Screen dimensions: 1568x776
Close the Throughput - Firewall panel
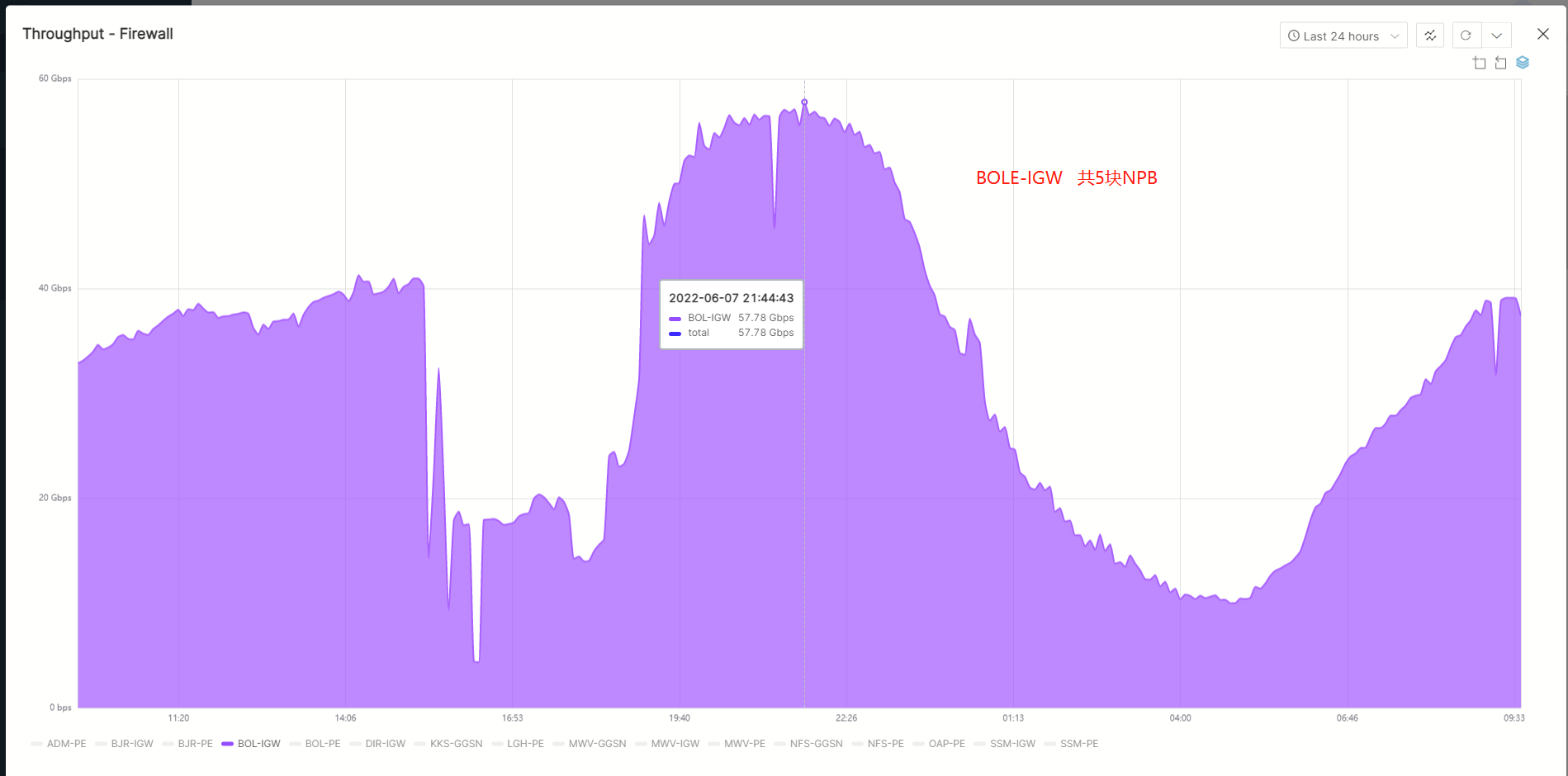pyautogui.click(x=1542, y=34)
